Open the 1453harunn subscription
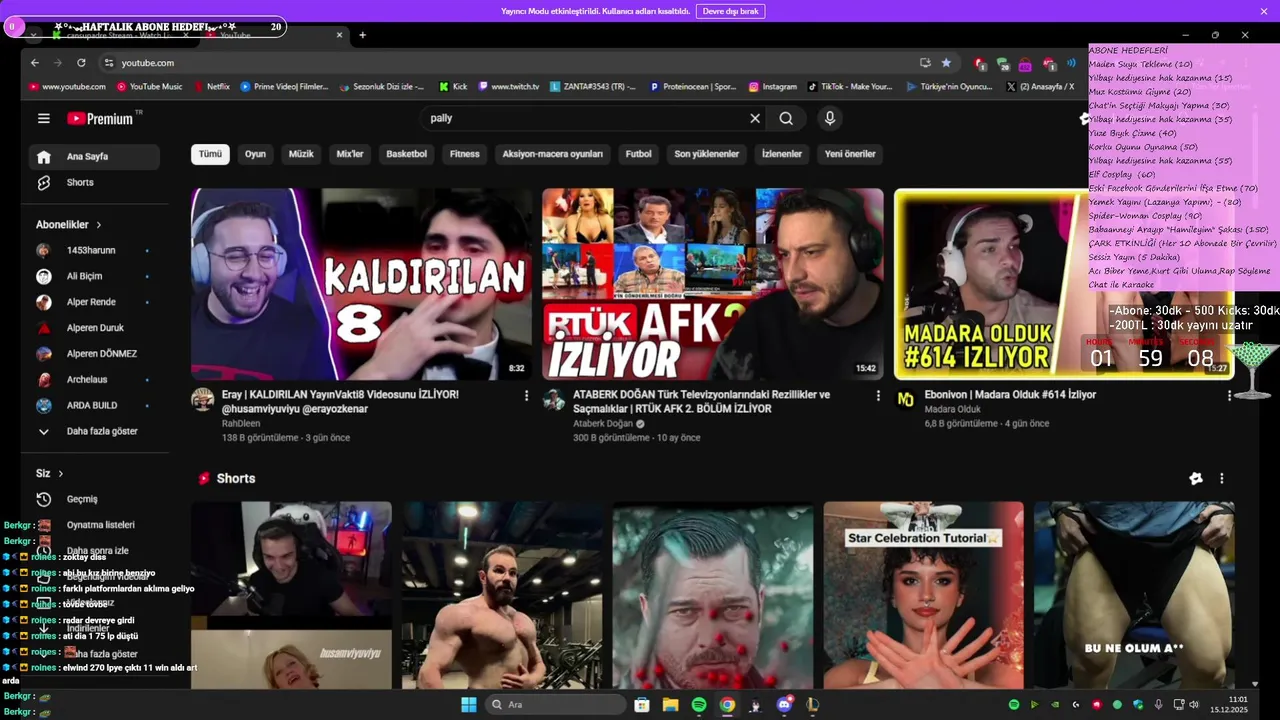Image resolution: width=1280 pixels, height=720 pixels. (x=95, y=250)
